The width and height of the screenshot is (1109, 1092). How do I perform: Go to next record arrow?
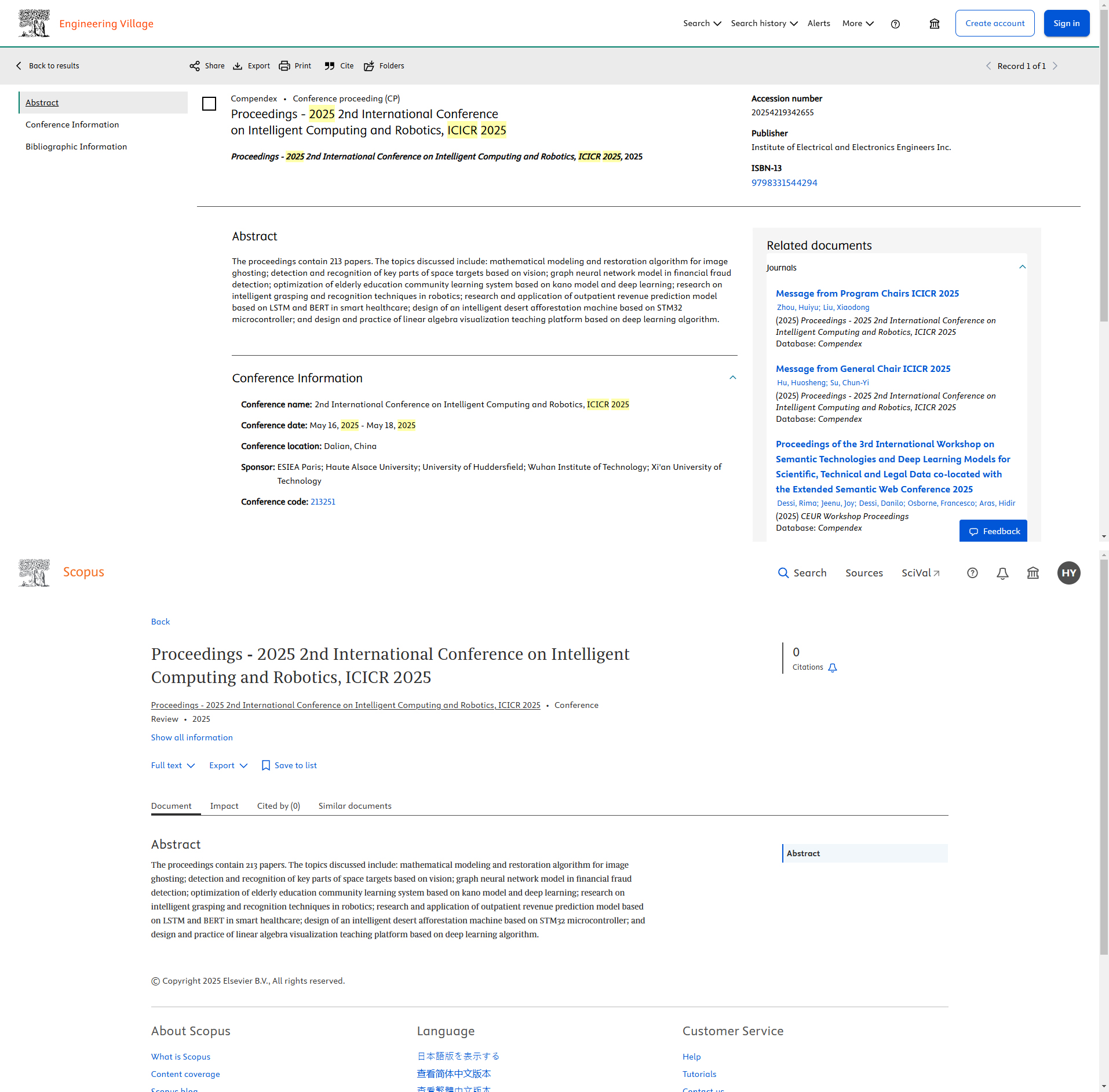pos(1055,66)
